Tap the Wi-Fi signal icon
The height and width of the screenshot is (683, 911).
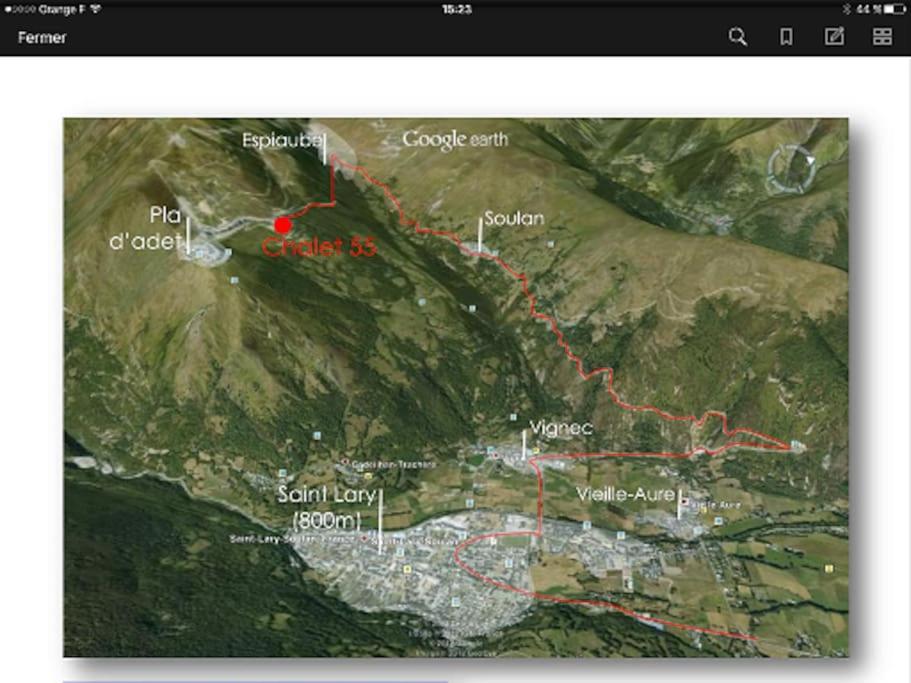tap(95, 9)
